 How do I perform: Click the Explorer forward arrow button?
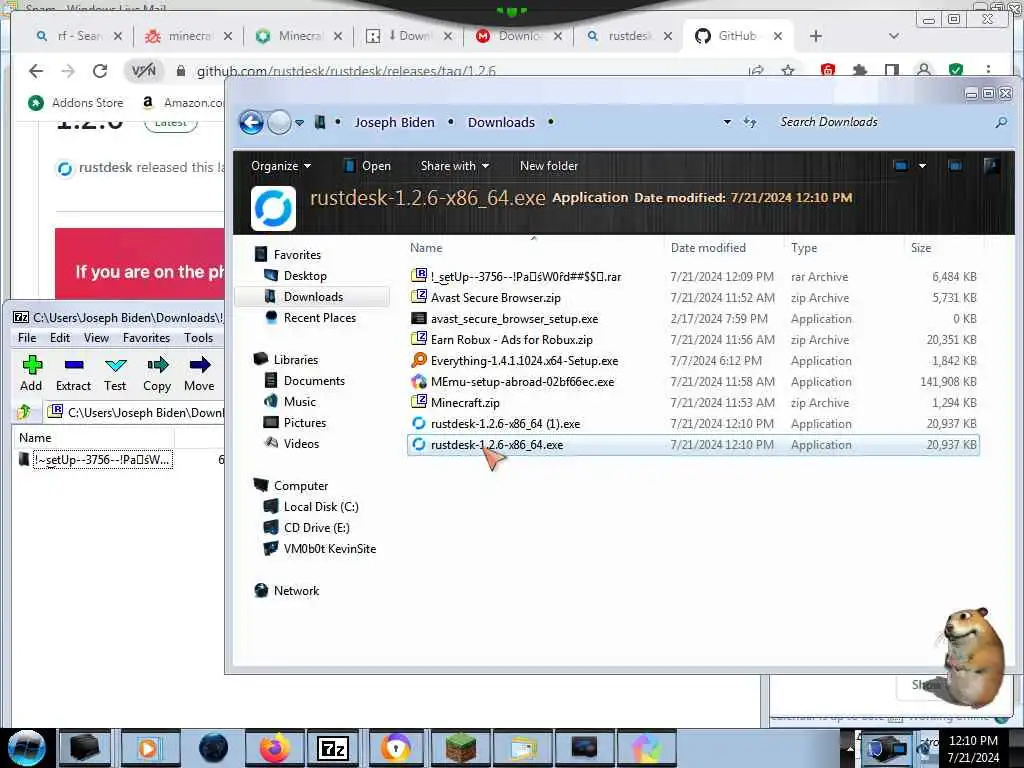[279, 122]
